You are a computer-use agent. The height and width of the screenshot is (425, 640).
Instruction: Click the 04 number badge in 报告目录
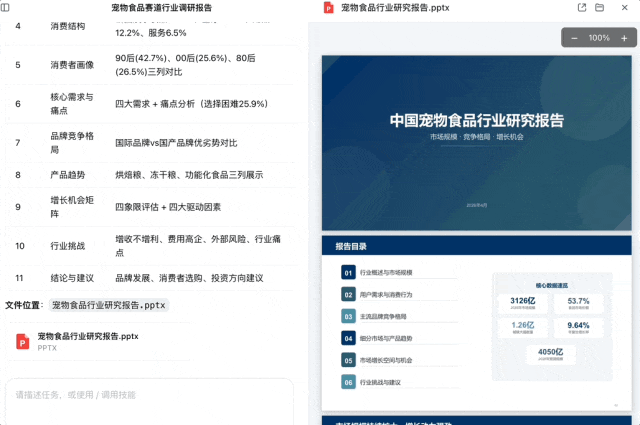(x=348, y=338)
